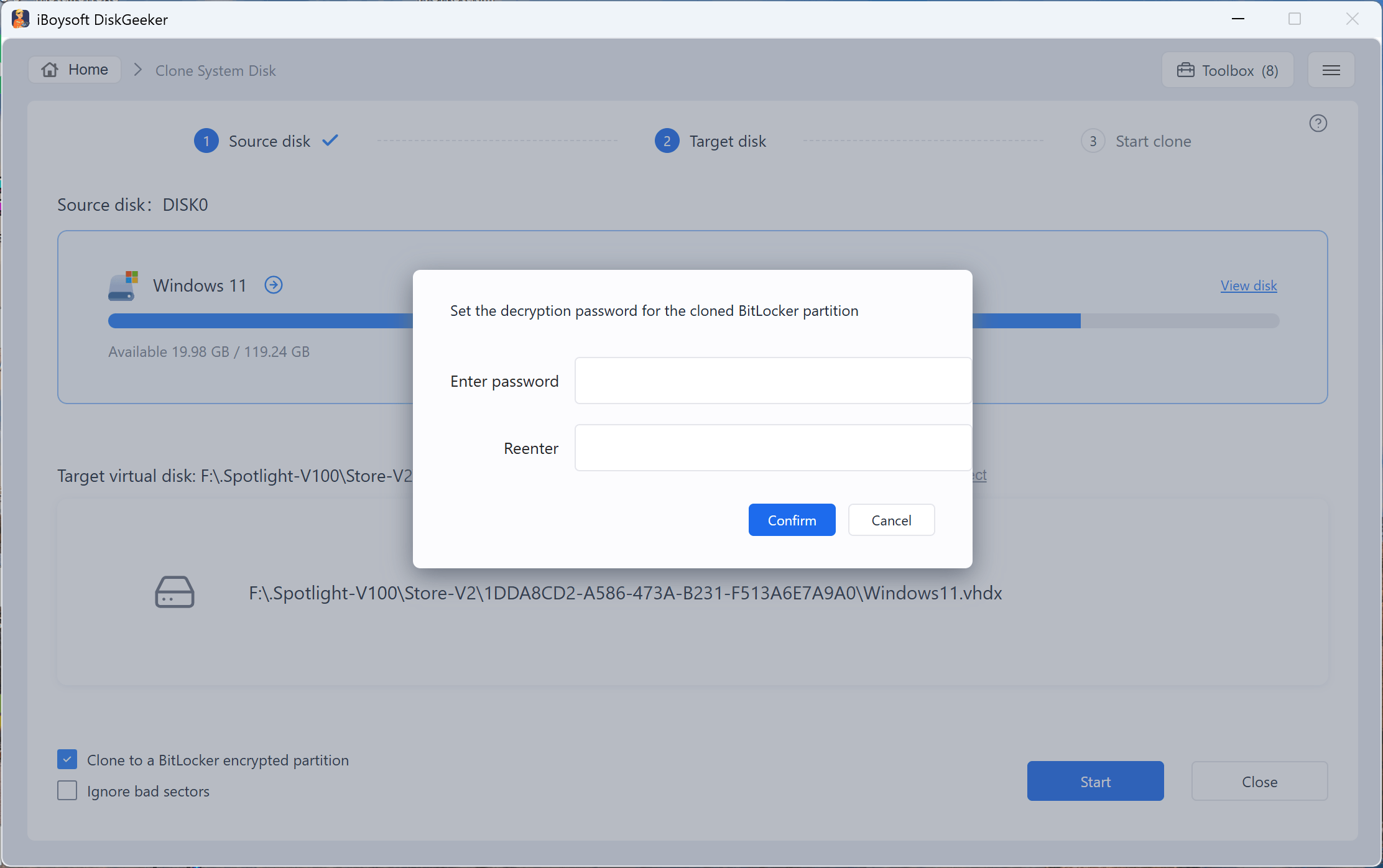Click the arrow icon beside Windows 11
The image size is (1383, 868).
pyautogui.click(x=274, y=285)
